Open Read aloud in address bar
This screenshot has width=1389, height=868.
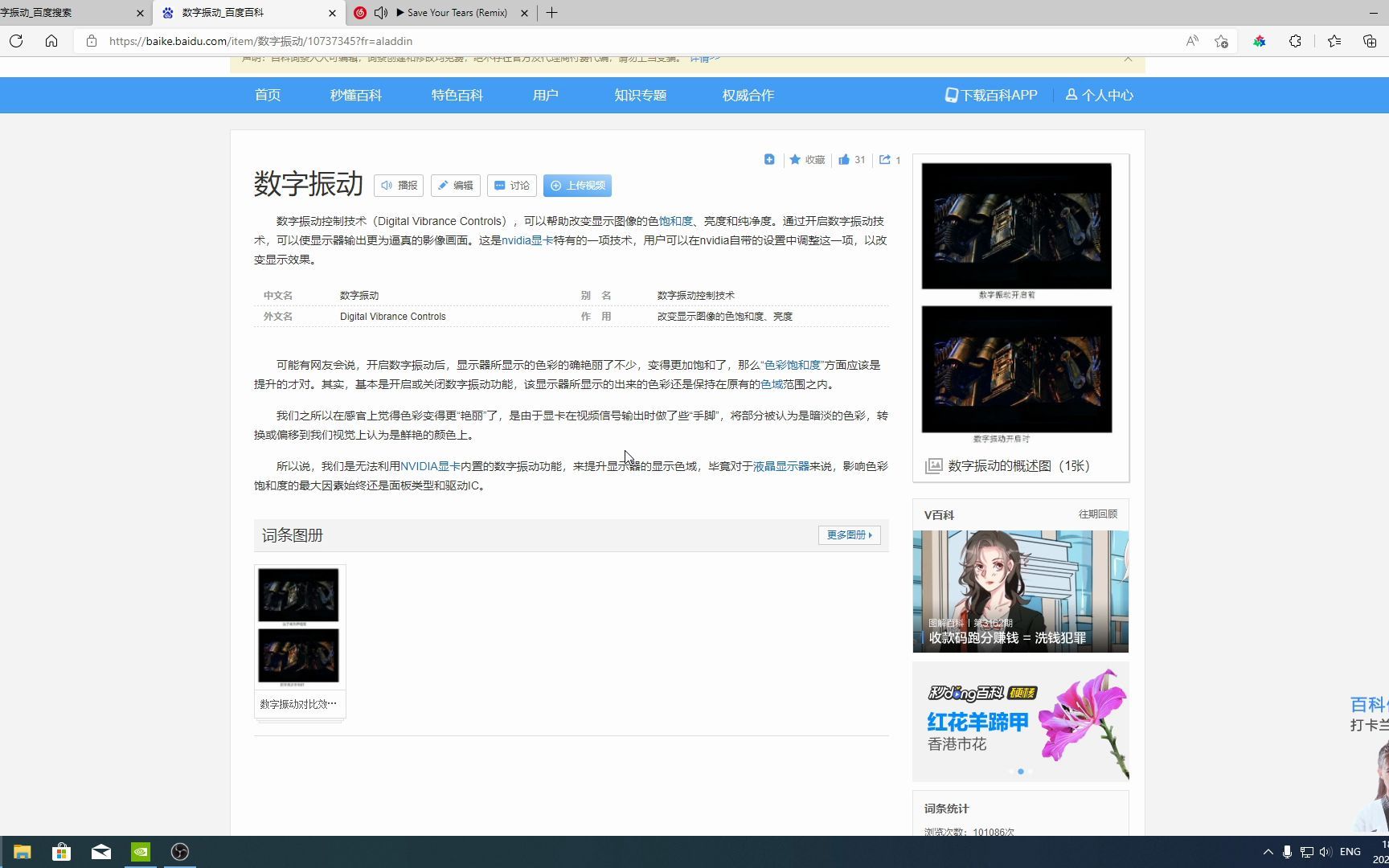pos(1192,41)
